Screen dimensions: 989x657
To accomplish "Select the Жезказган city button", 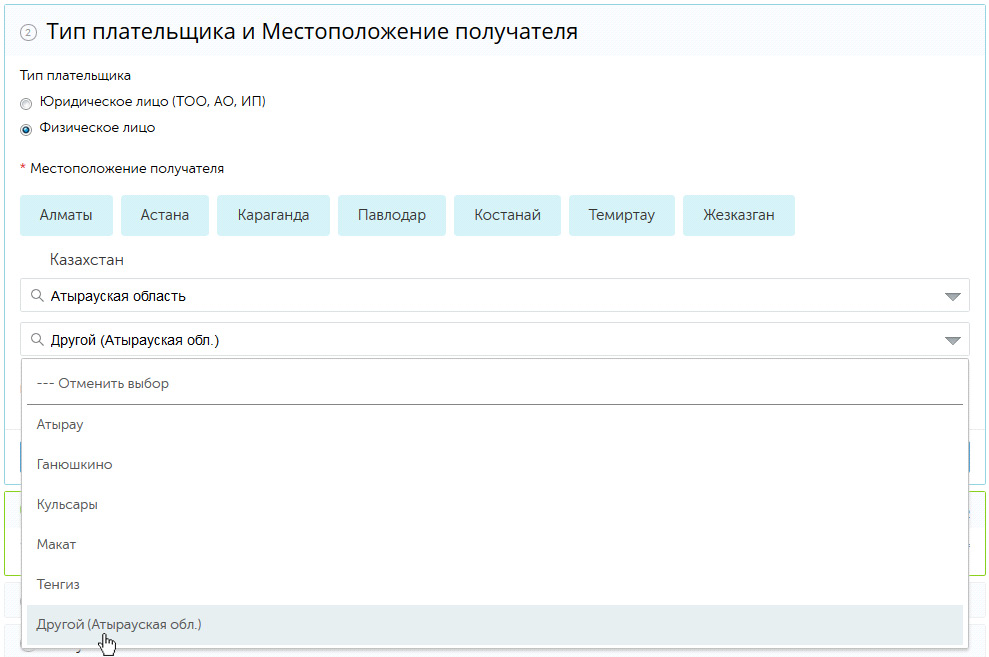I will tap(738, 215).
